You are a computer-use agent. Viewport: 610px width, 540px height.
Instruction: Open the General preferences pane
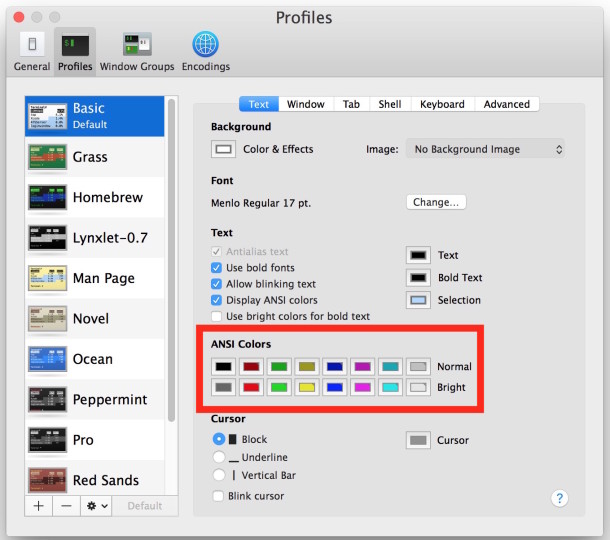point(32,51)
